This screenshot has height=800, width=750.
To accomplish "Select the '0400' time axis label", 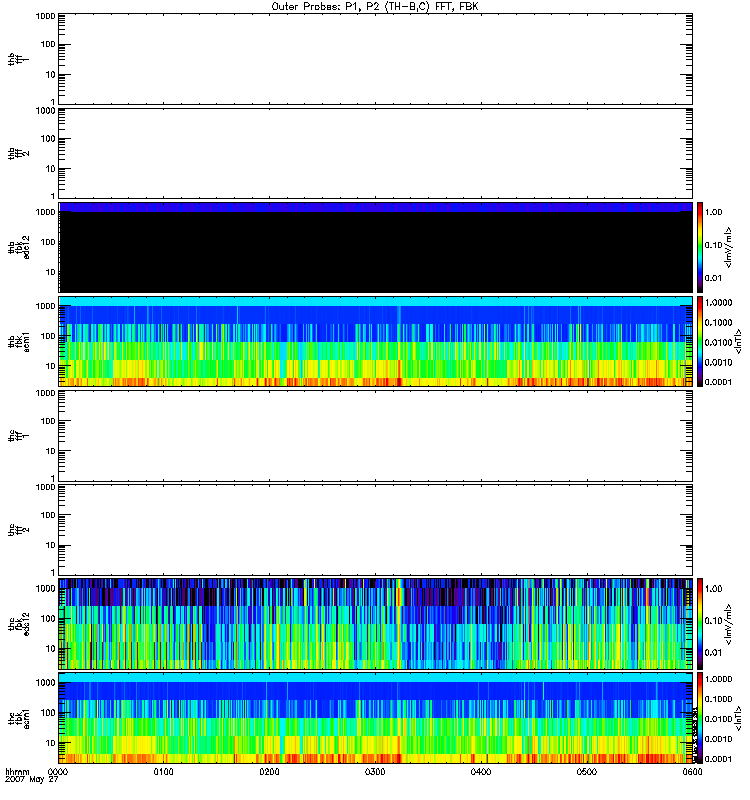I will pyautogui.click(x=481, y=772).
